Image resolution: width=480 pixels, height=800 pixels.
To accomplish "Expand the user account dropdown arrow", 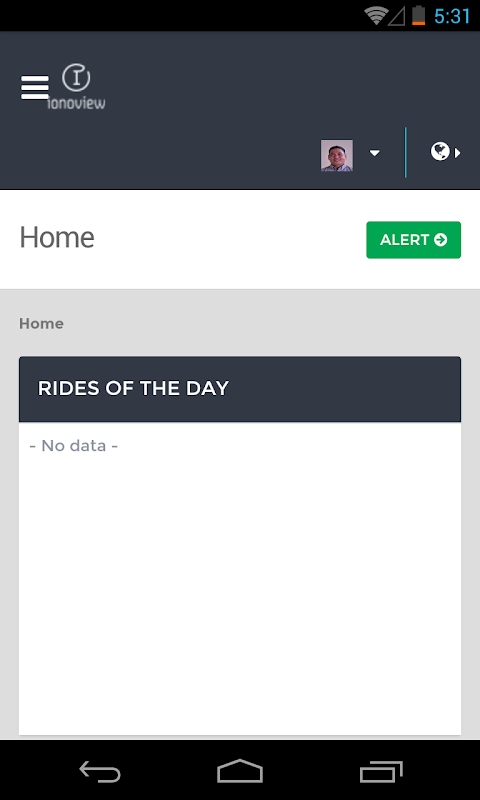I will pyautogui.click(x=375, y=153).
